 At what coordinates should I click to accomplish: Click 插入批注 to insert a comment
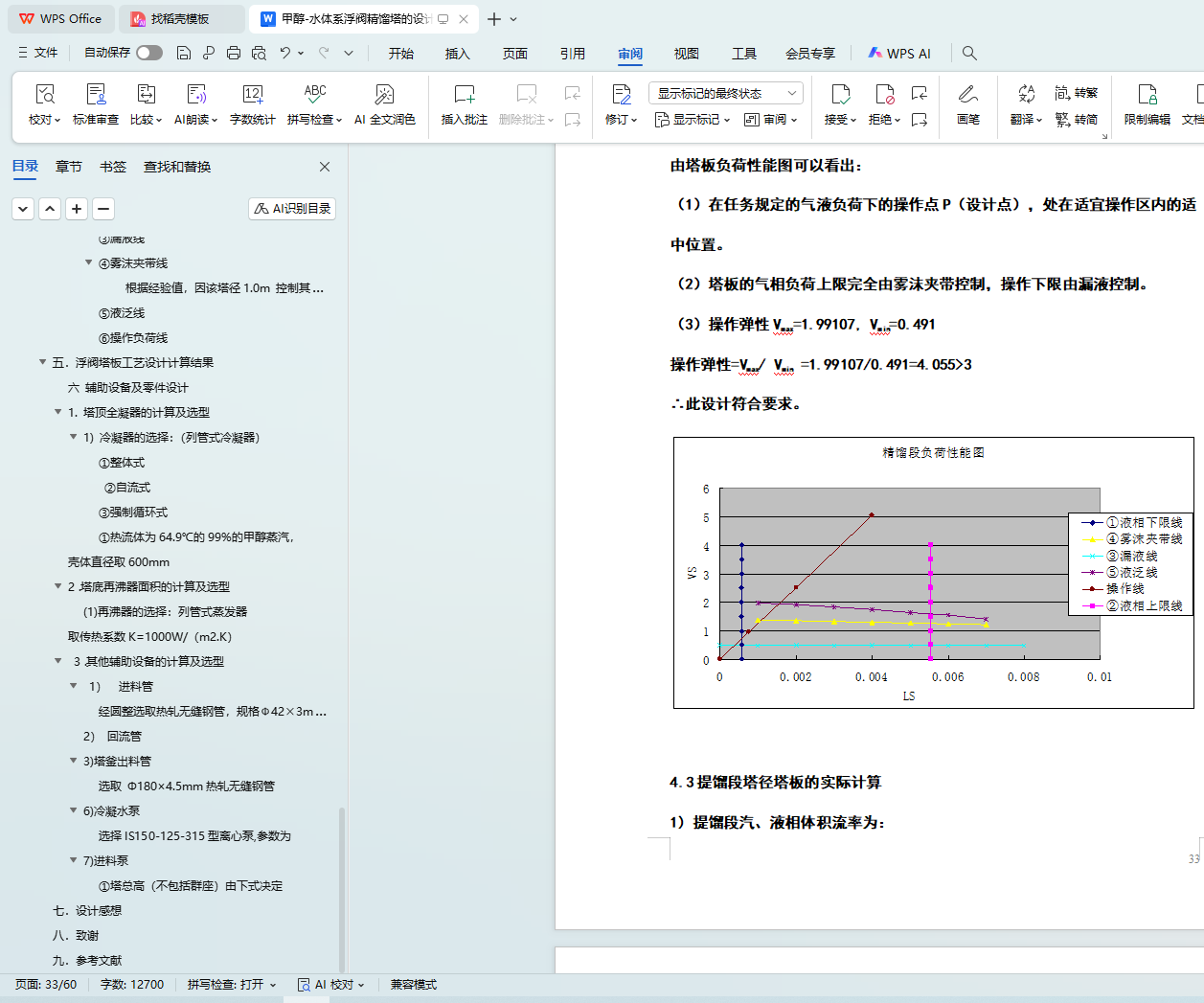pyautogui.click(x=465, y=95)
